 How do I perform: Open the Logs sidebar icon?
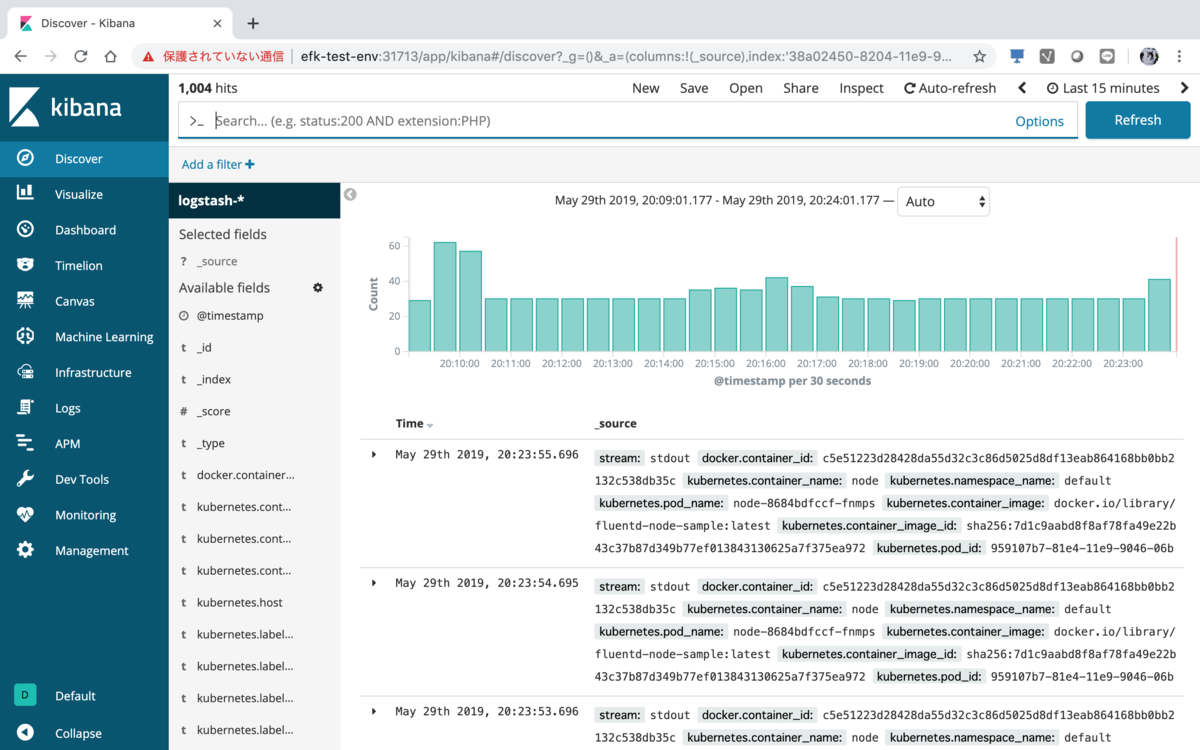pos(26,408)
